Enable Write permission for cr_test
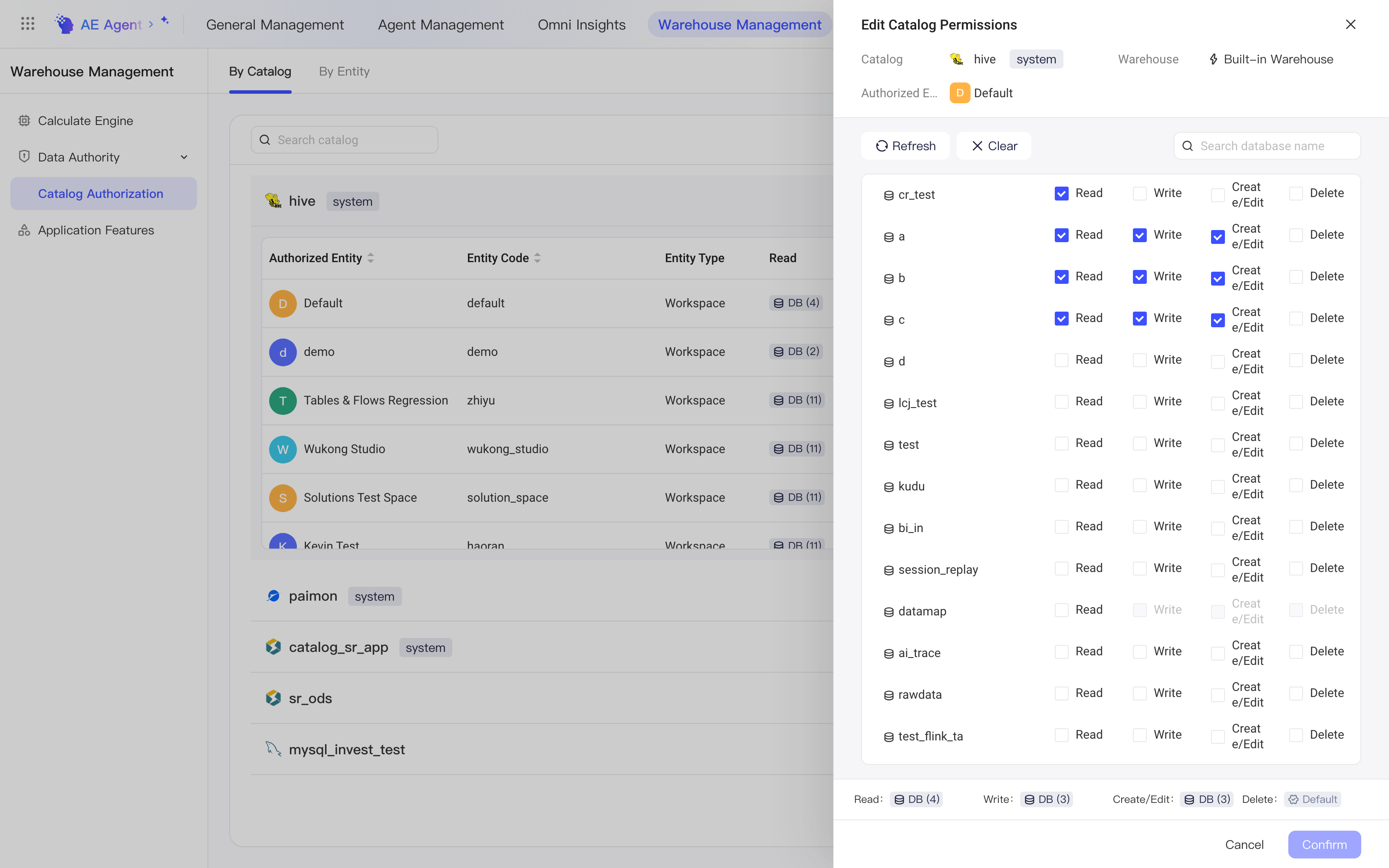This screenshot has width=1389, height=868. 1139,194
